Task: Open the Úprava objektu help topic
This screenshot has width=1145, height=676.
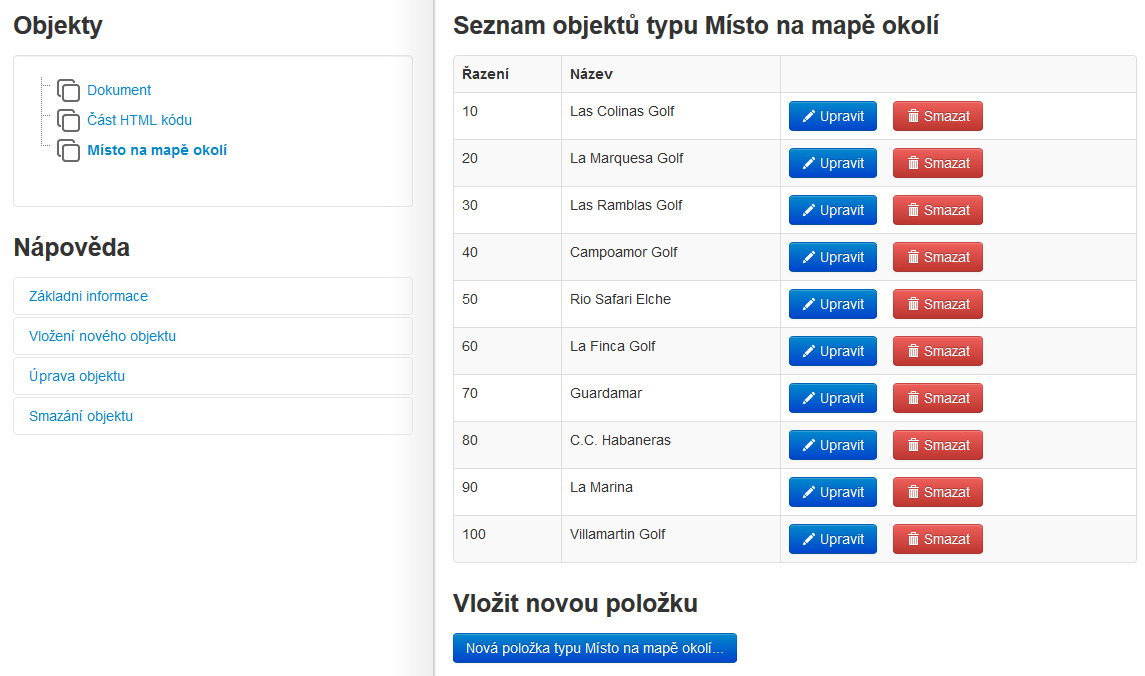Action: pyautogui.click(x=77, y=376)
